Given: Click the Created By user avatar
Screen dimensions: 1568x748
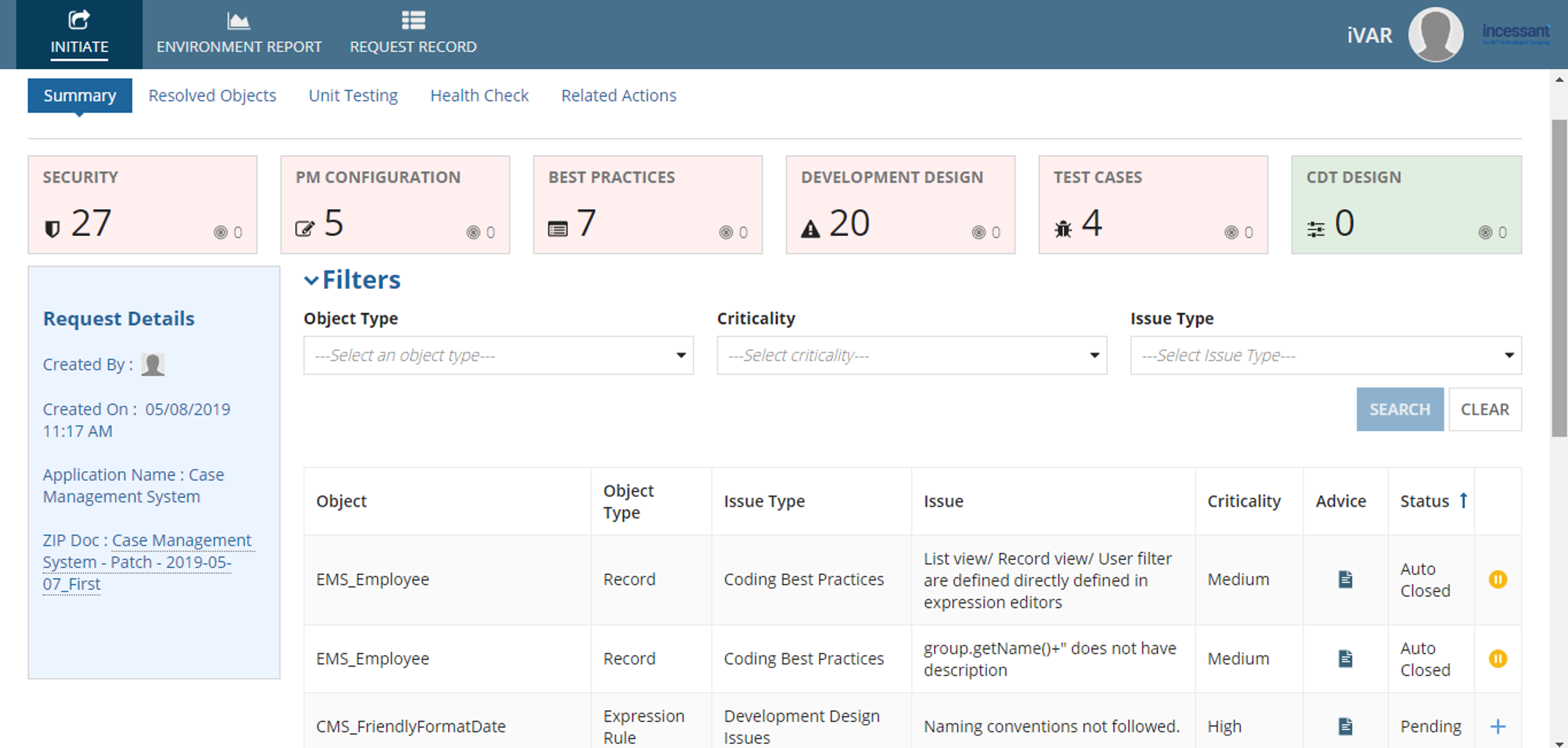Looking at the screenshot, I should pos(153,364).
